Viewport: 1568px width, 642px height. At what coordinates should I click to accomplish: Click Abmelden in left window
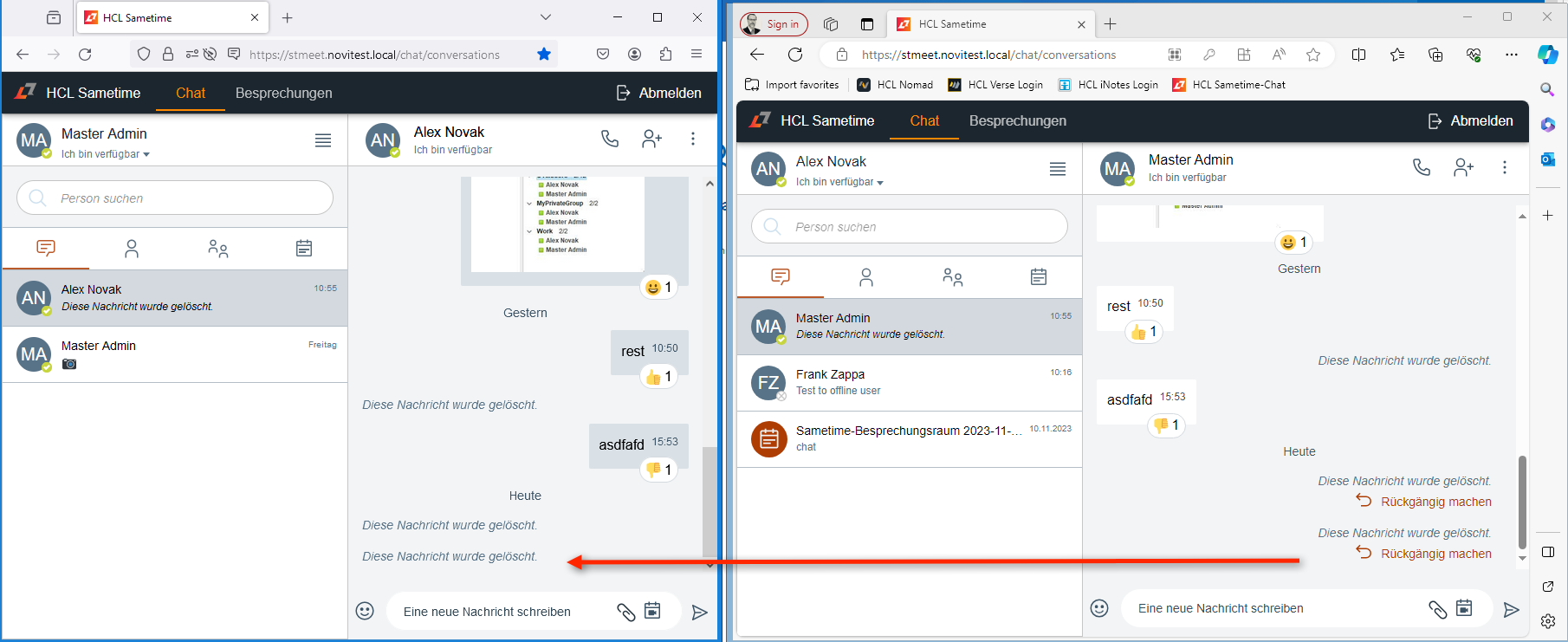coord(658,93)
